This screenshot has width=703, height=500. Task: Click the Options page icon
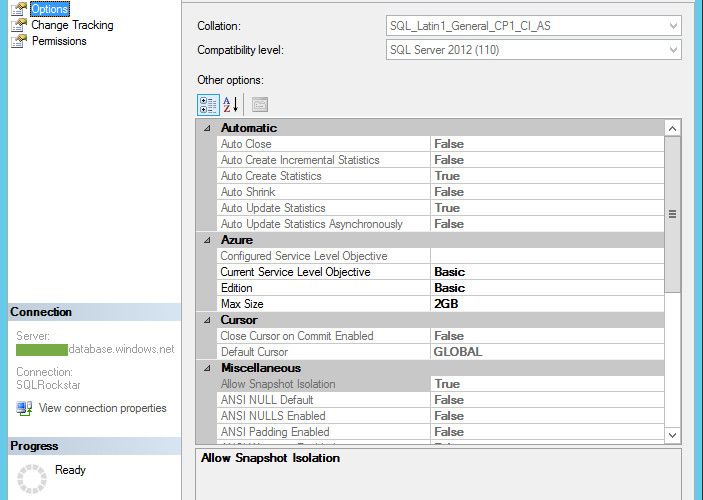pyautogui.click(x=19, y=9)
